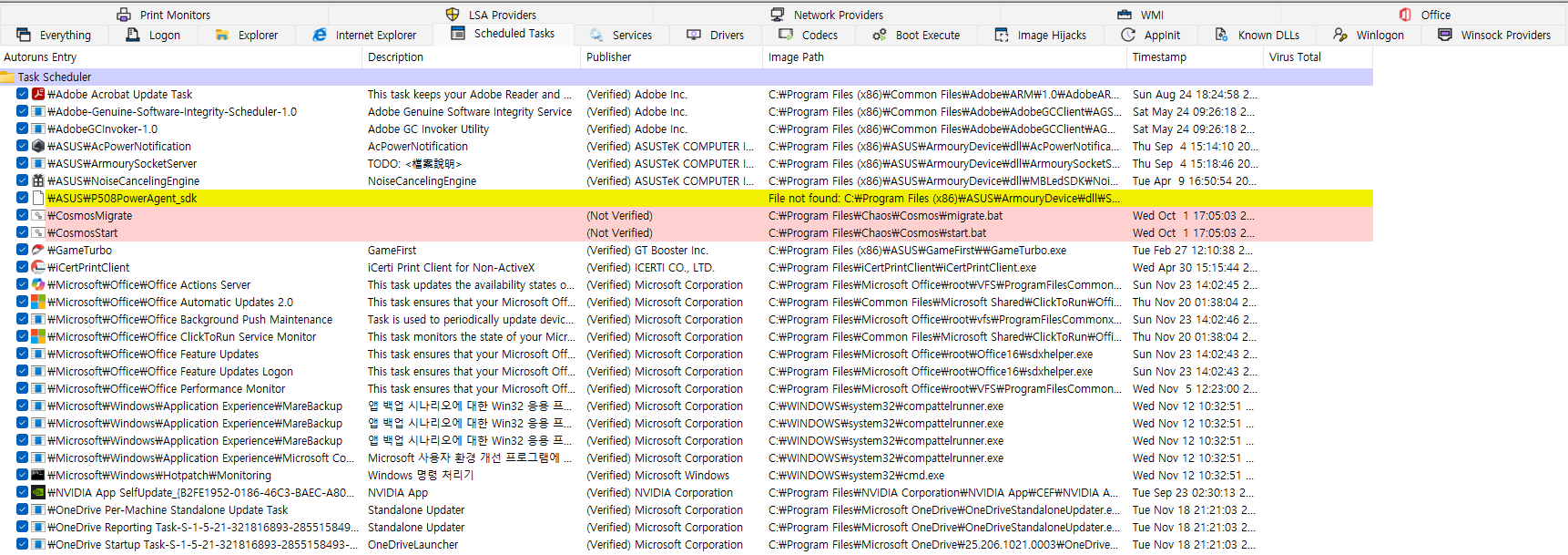Click the Office Automatic Updates 2.0 icon
The width and height of the screenshot is (1568, 555).
click(x=38, y=302)
